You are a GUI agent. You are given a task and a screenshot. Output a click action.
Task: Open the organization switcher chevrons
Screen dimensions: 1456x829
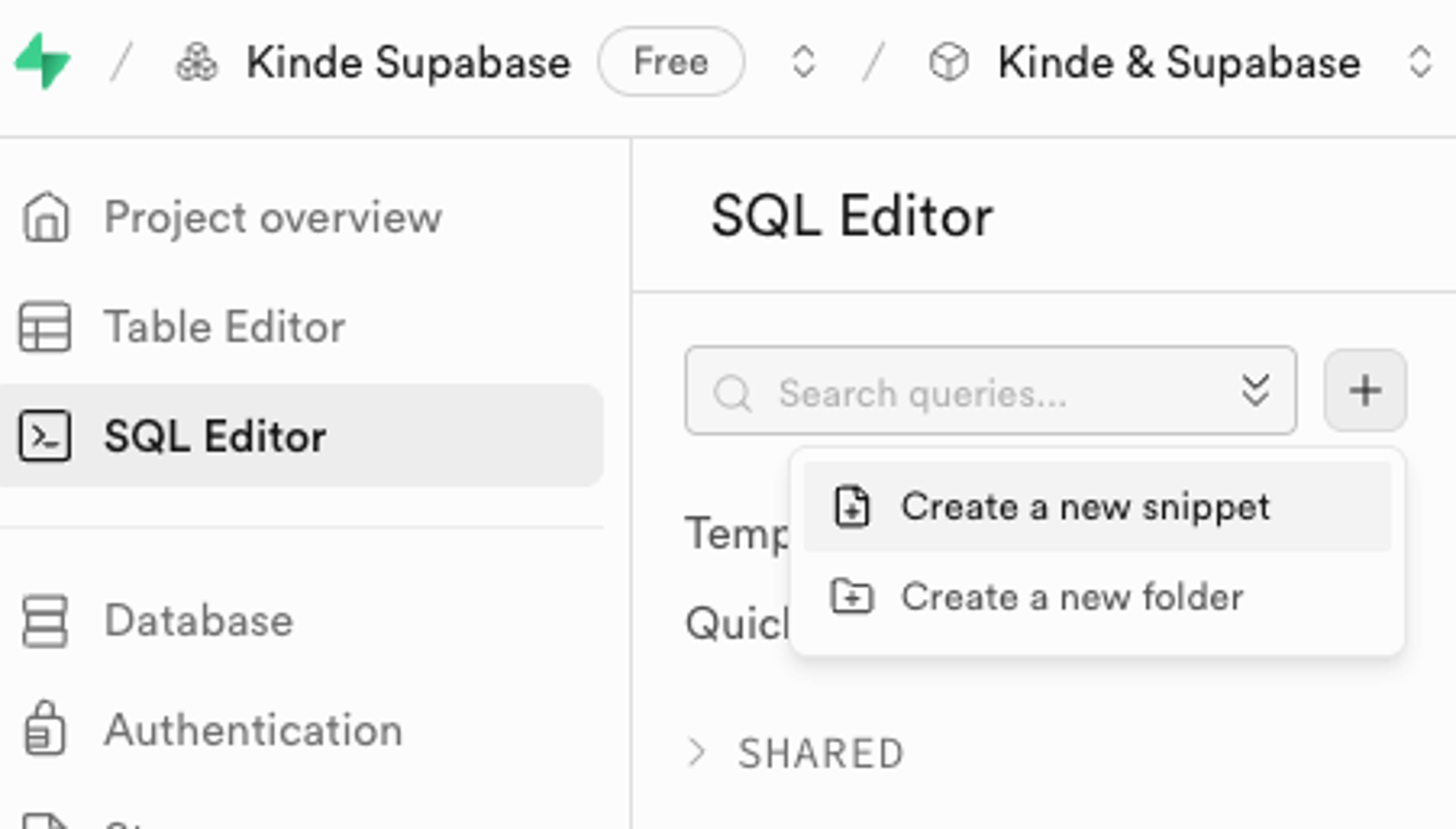point(803,62)
